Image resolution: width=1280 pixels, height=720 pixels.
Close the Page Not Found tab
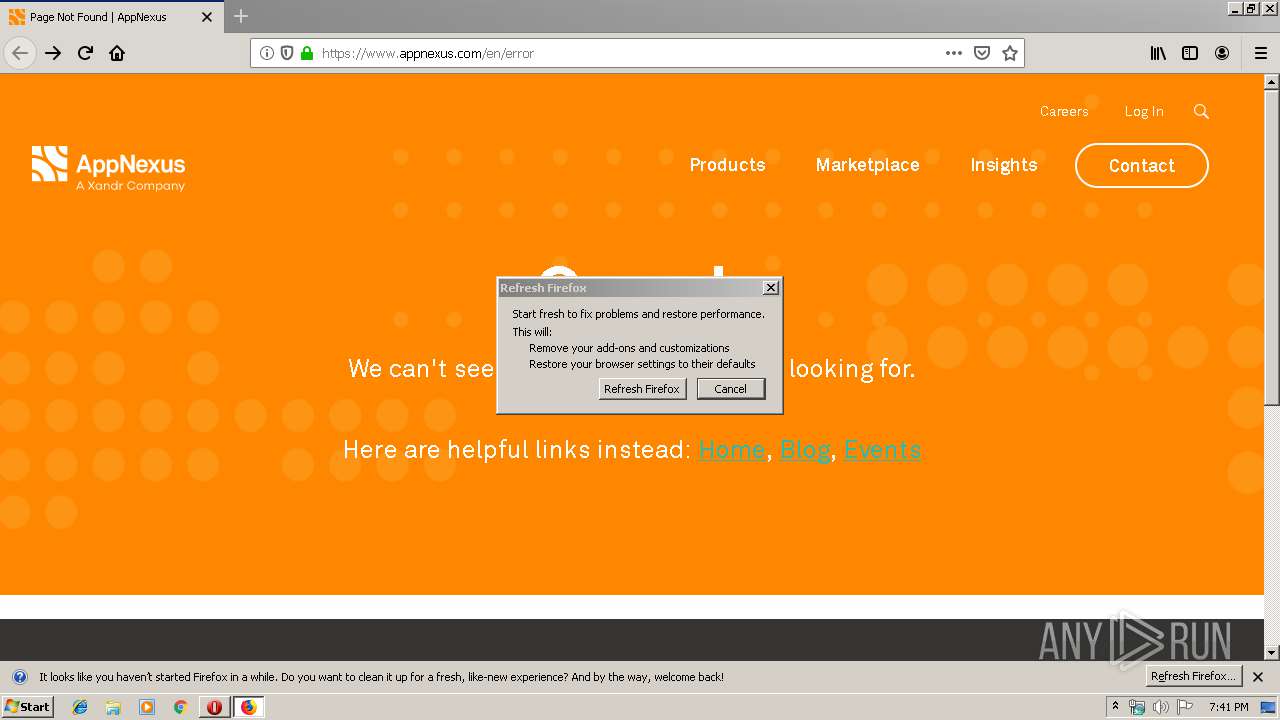pyautogui.click(x=207, y=17)
